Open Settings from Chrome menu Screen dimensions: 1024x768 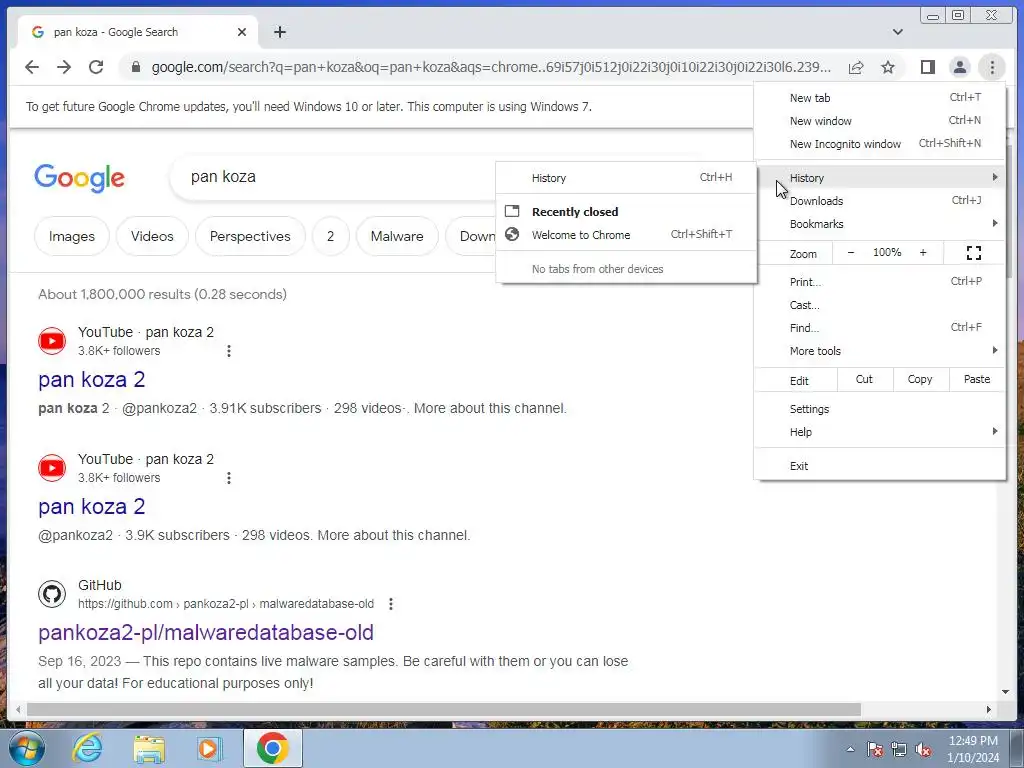[x=880, y=409]
